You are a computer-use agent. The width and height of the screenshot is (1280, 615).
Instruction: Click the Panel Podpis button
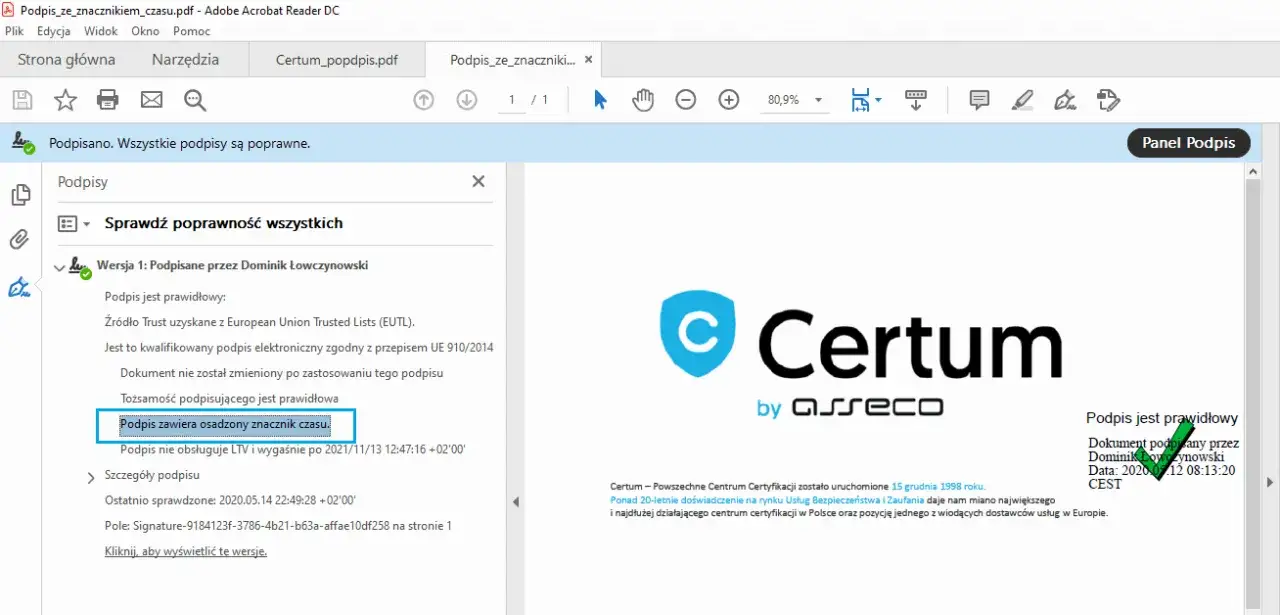click(x=1188, y=143)
